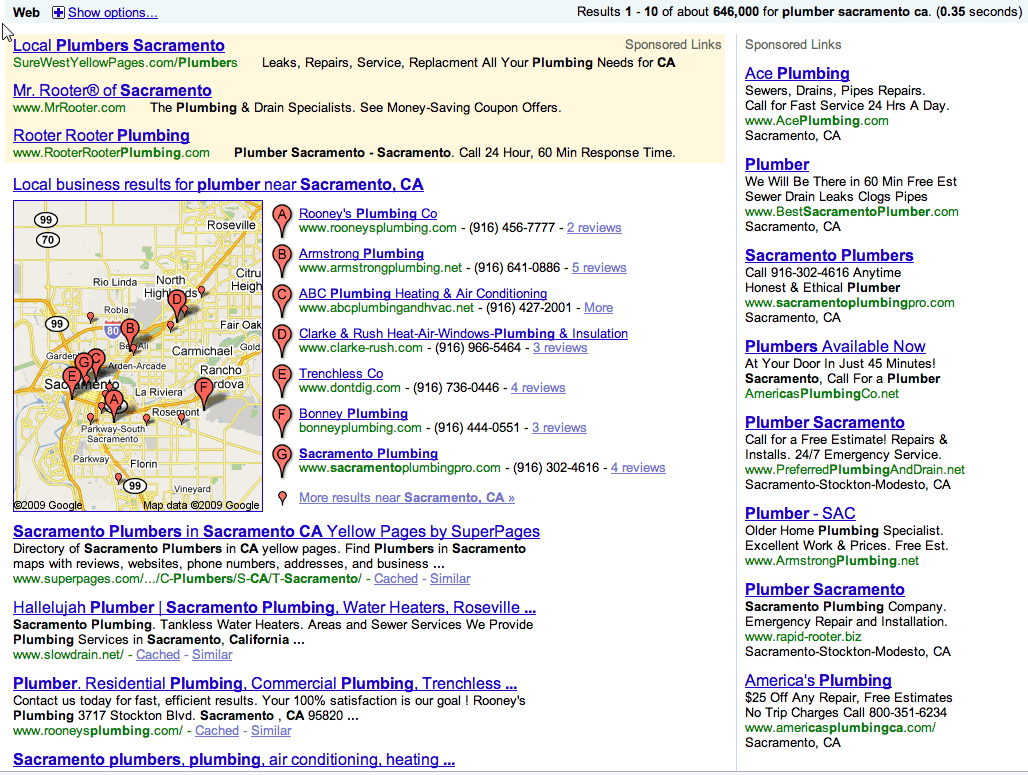Screen dimensions: 1028x775
Task: Open Plumber Sacramento ad from PreferredPlumbingAndDrain.net
Action: [x=825, y=422]
